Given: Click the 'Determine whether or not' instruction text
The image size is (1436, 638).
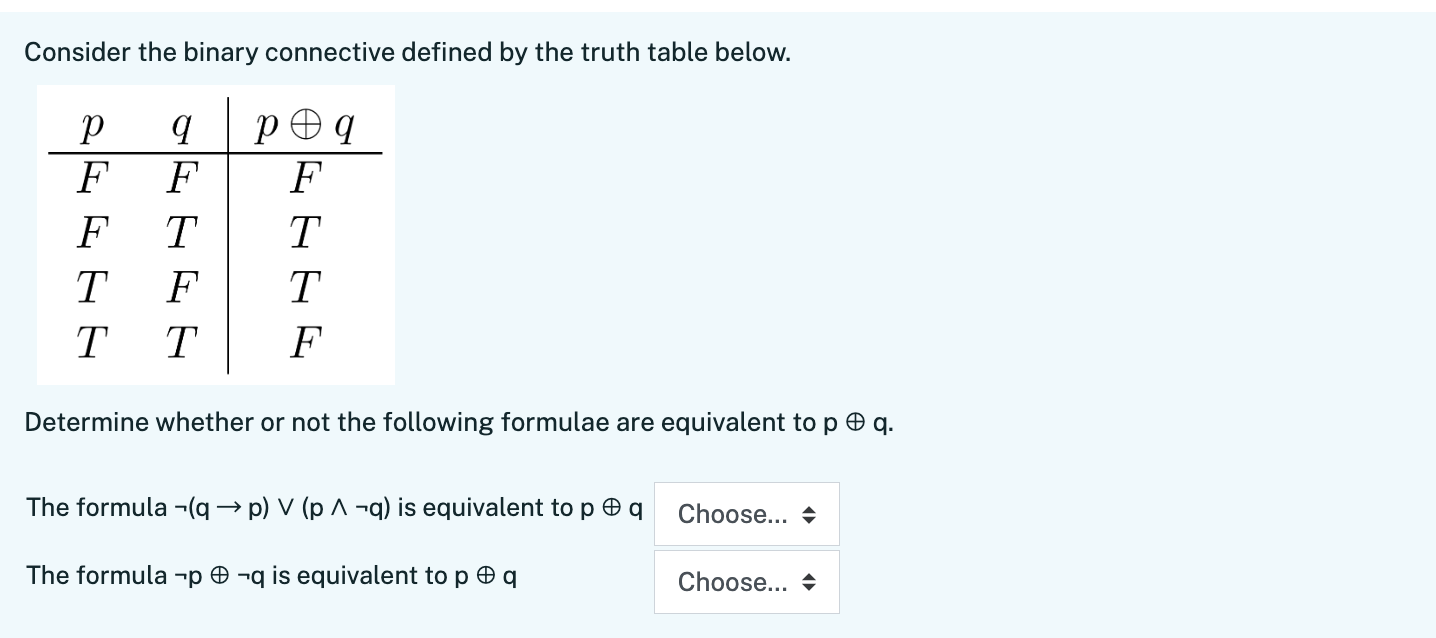Looking at the screenshot, I should (x=459, y=422).
